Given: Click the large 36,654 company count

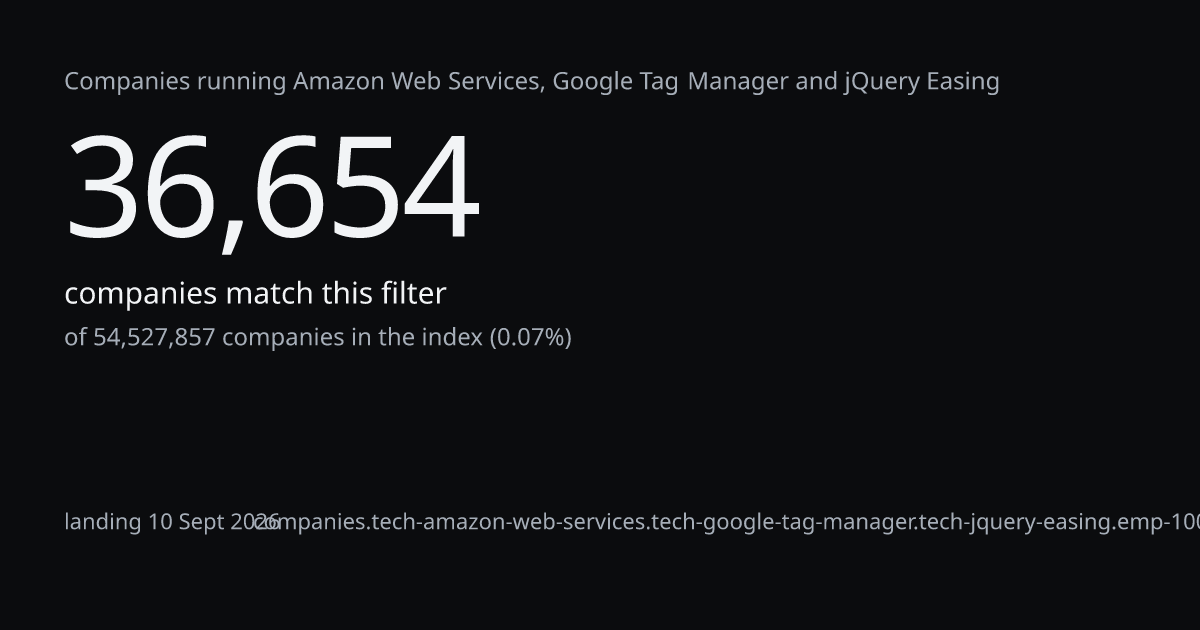Looking at the screenshot, I should coord(272,190).
